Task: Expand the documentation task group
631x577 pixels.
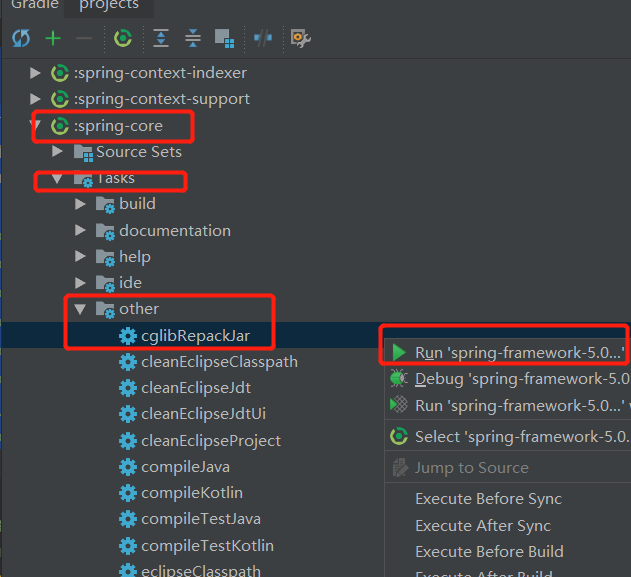Action: tap(80, 231)
